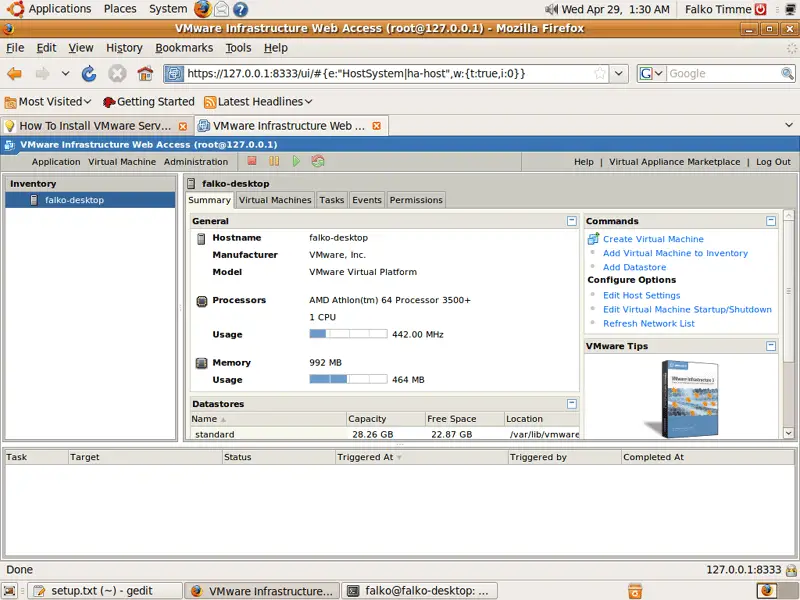
Task: Open the mail launcher icon in top panel
Action: [221, 9]
